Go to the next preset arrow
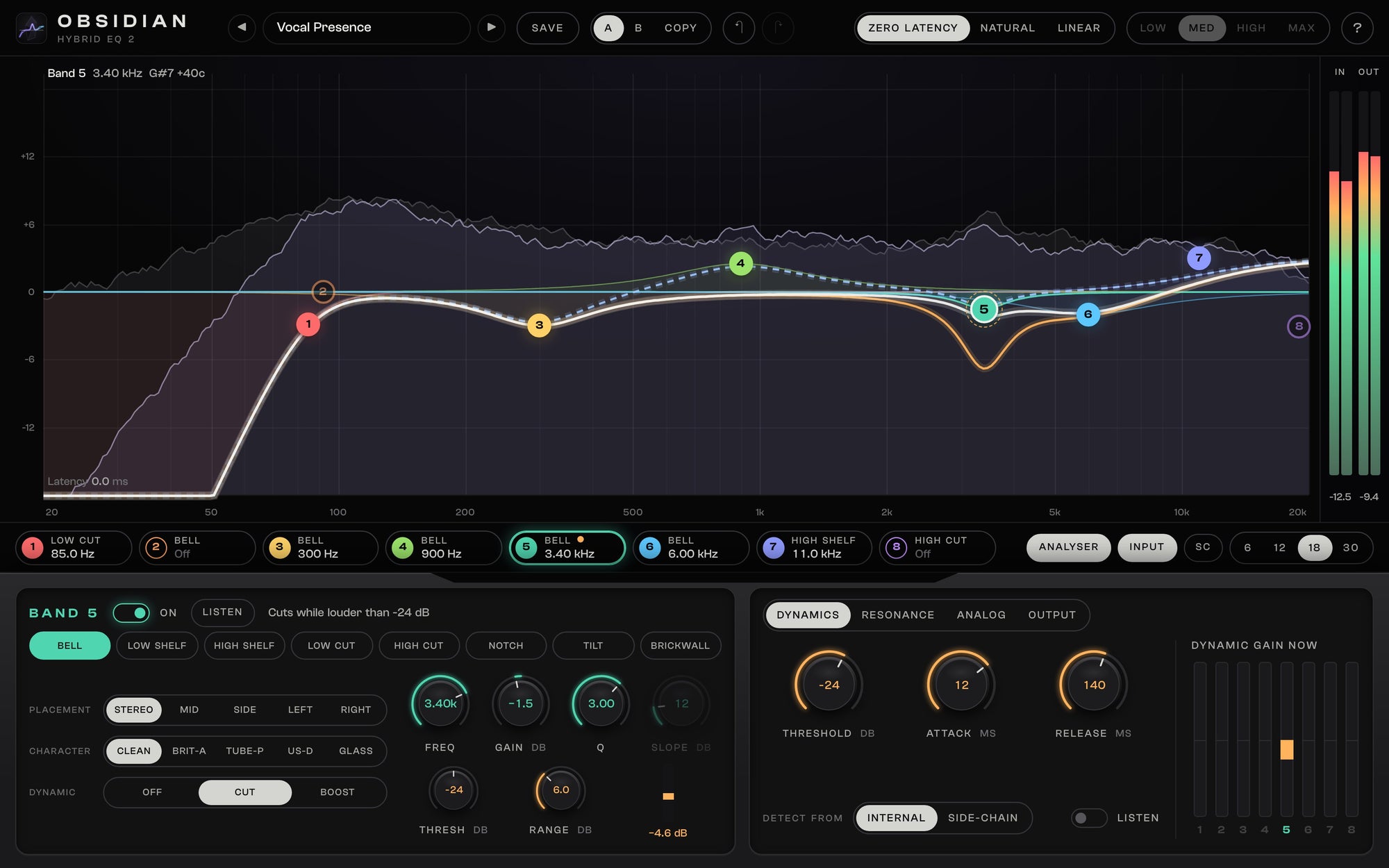Image resolution: width=1389 pixels, height=868 pixels. 491,28
